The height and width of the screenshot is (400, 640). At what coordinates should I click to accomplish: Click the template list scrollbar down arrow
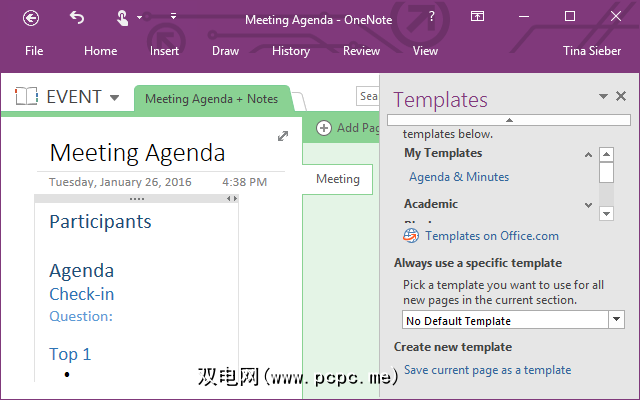pos(606,213)
